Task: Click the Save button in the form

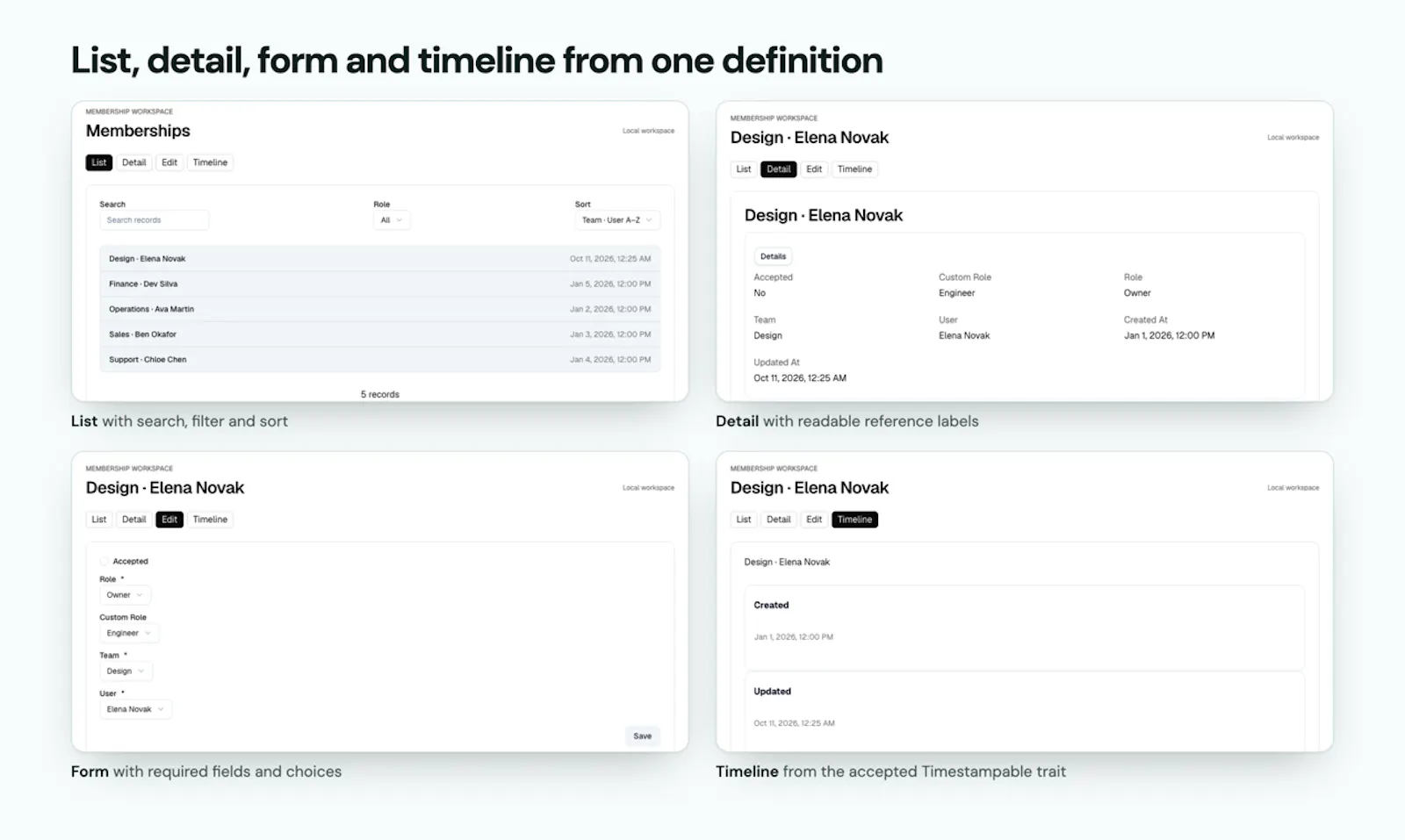Action: point(643,736)
